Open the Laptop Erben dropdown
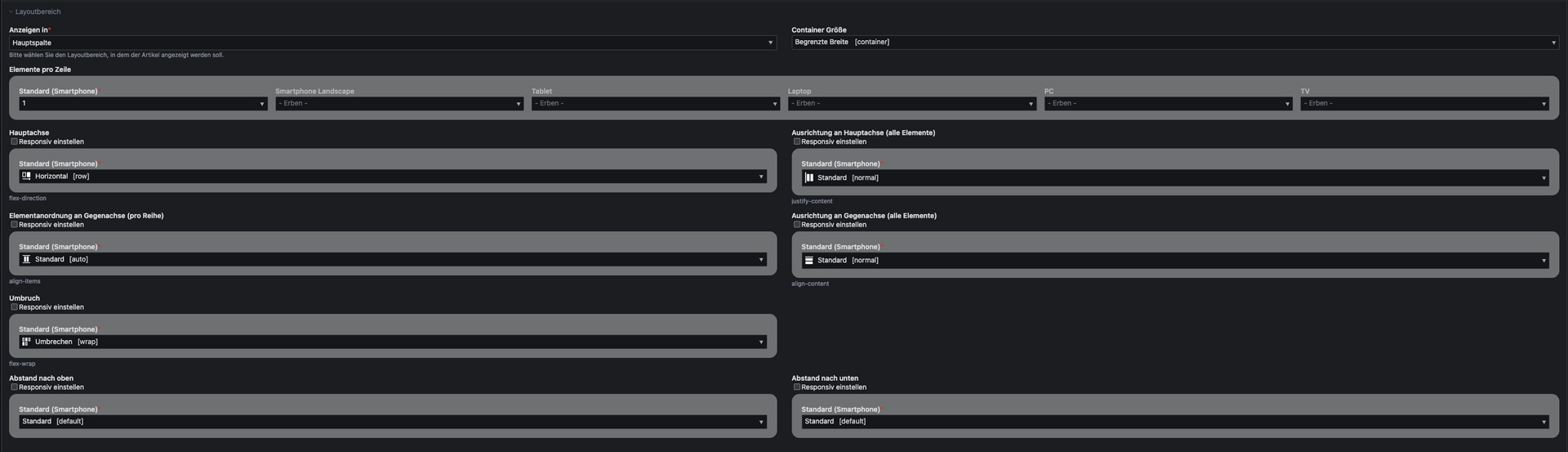 pyautogui.click(x=911, y=104)
